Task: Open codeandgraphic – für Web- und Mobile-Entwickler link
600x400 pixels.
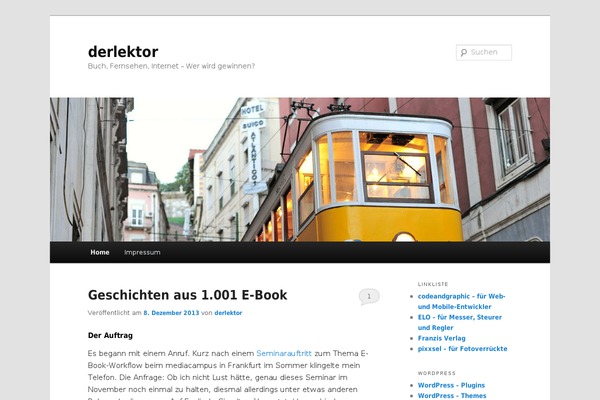Action: tap(461, 301)
